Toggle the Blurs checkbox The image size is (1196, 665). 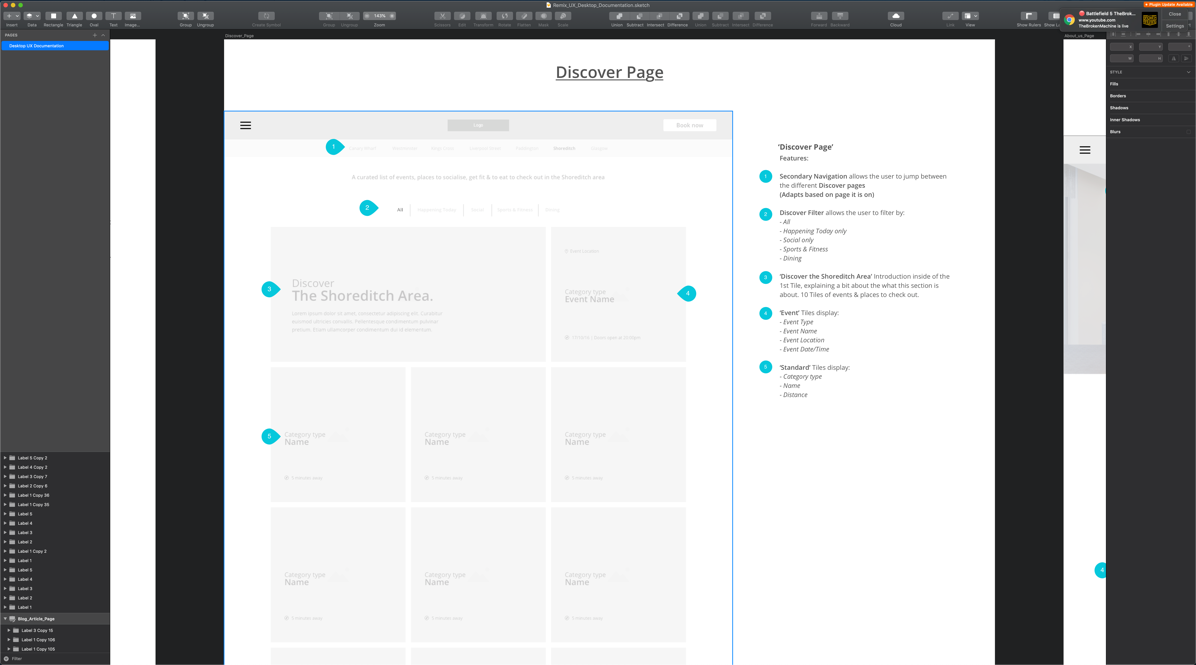coord(1188,132)
